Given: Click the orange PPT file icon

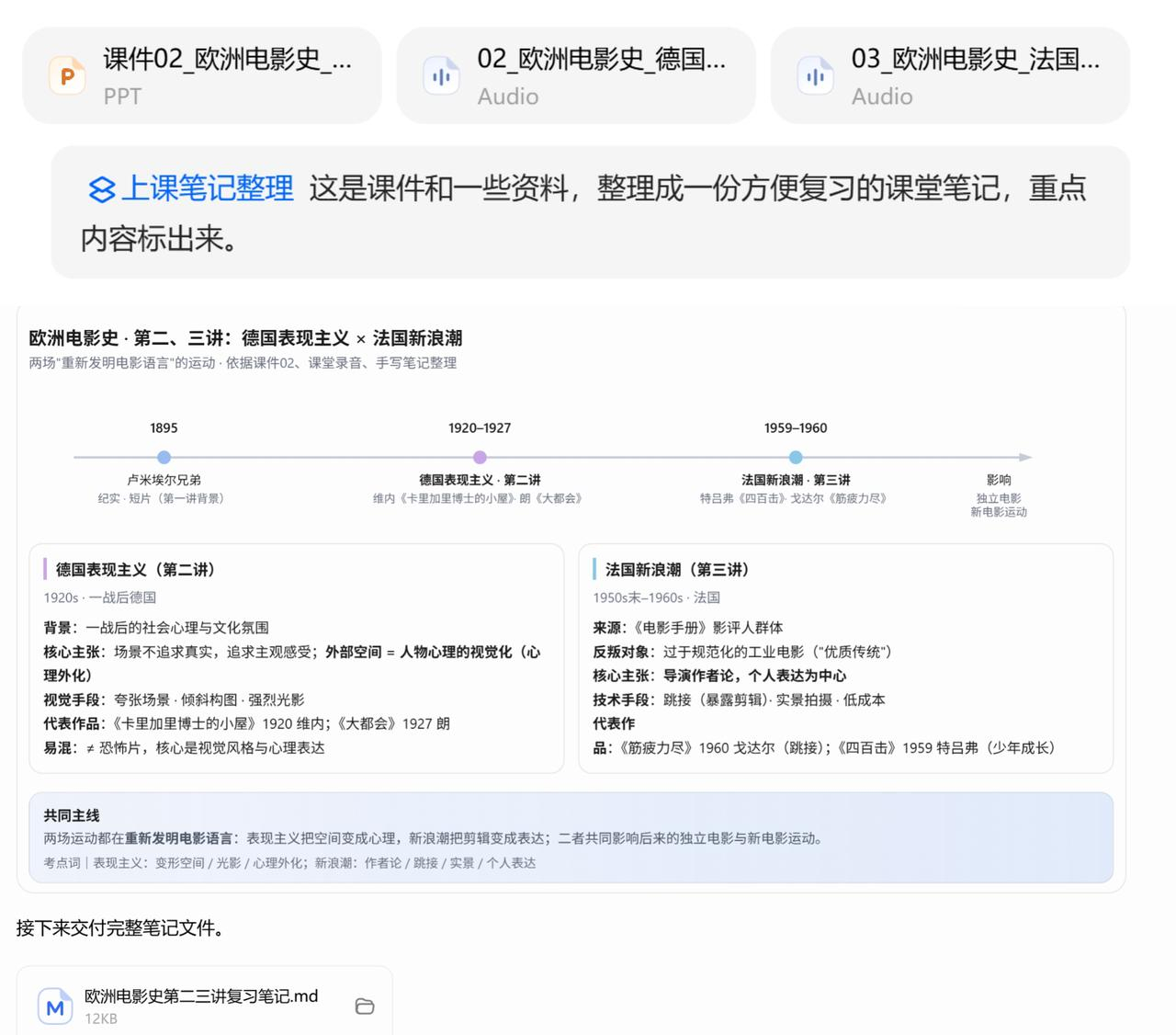Looking at the screenshot, I should tap(67, 76).
